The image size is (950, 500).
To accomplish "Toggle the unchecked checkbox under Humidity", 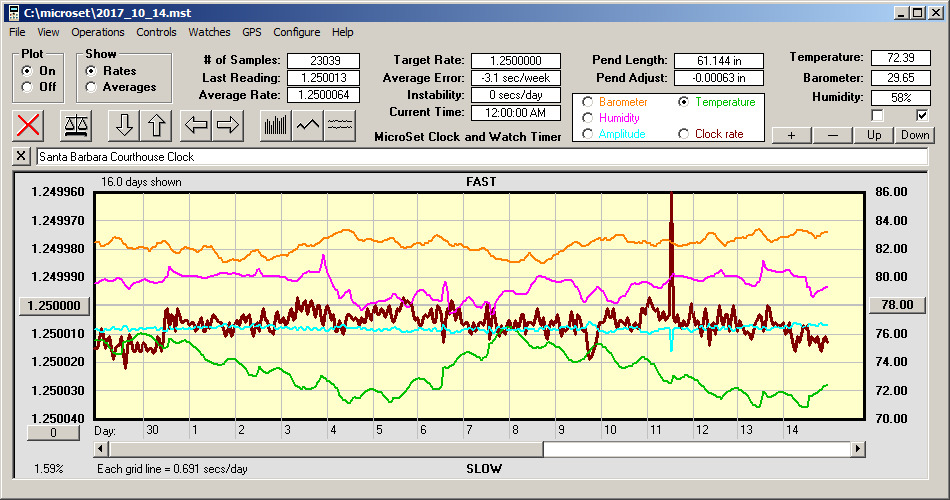I will tap(877, 115).
